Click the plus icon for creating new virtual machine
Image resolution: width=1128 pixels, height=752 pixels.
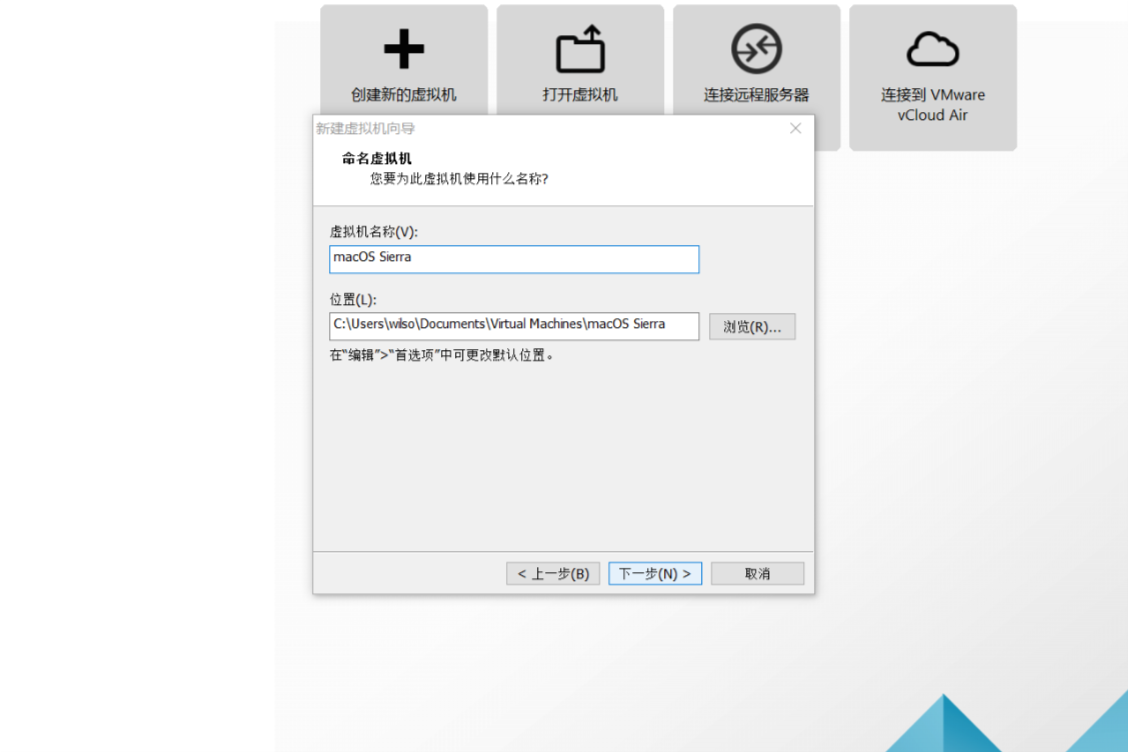pos(404,49)
